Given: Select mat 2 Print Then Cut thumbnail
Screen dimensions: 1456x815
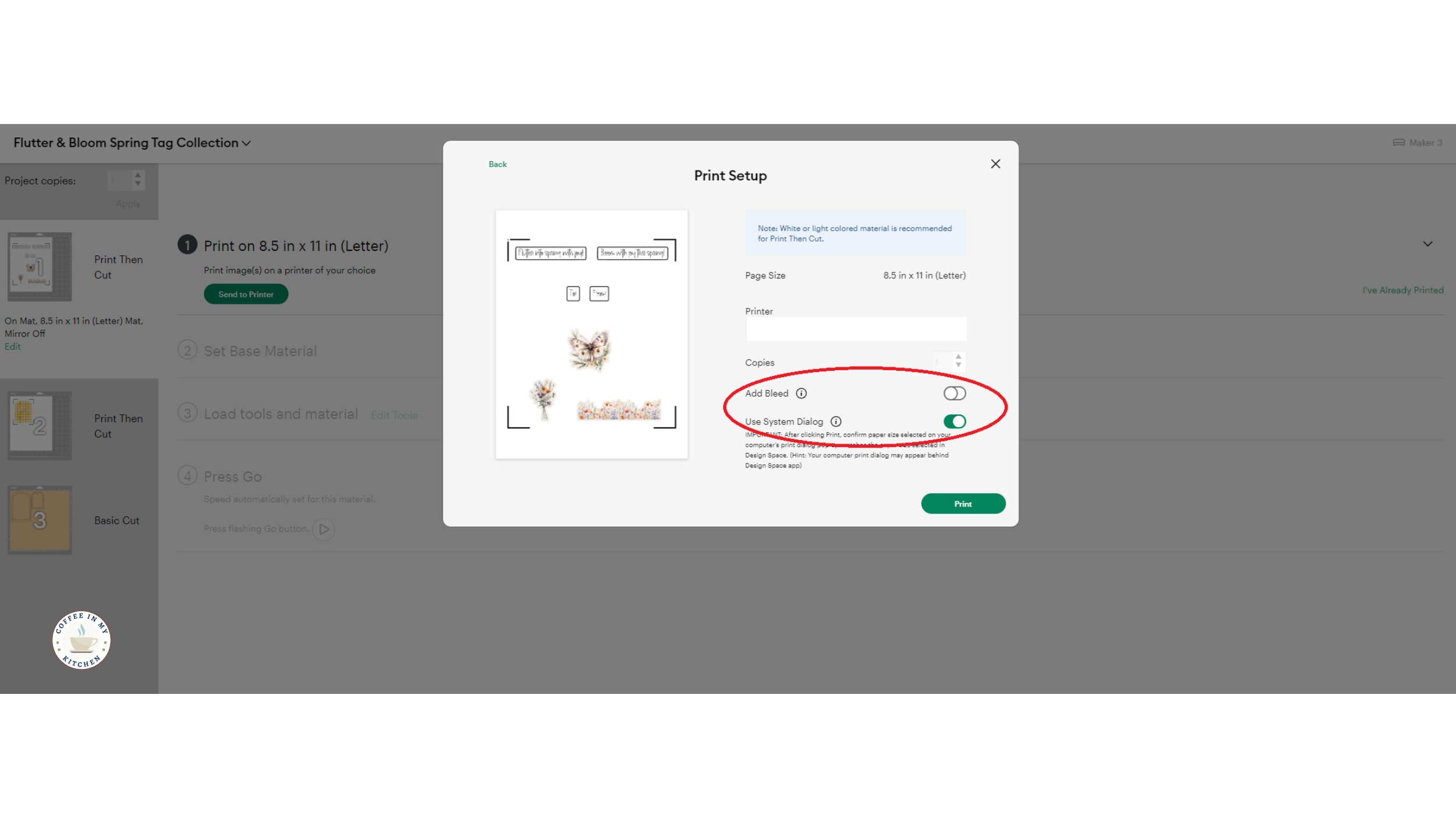Looking at the screenshot, I should tap(40, 426).
